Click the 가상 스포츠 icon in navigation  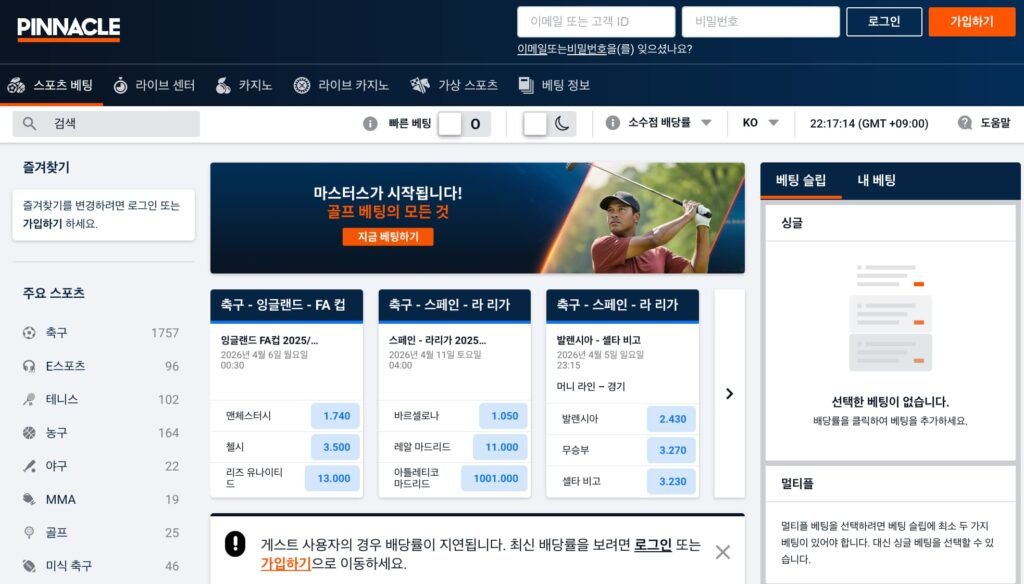tap(420, 86)
